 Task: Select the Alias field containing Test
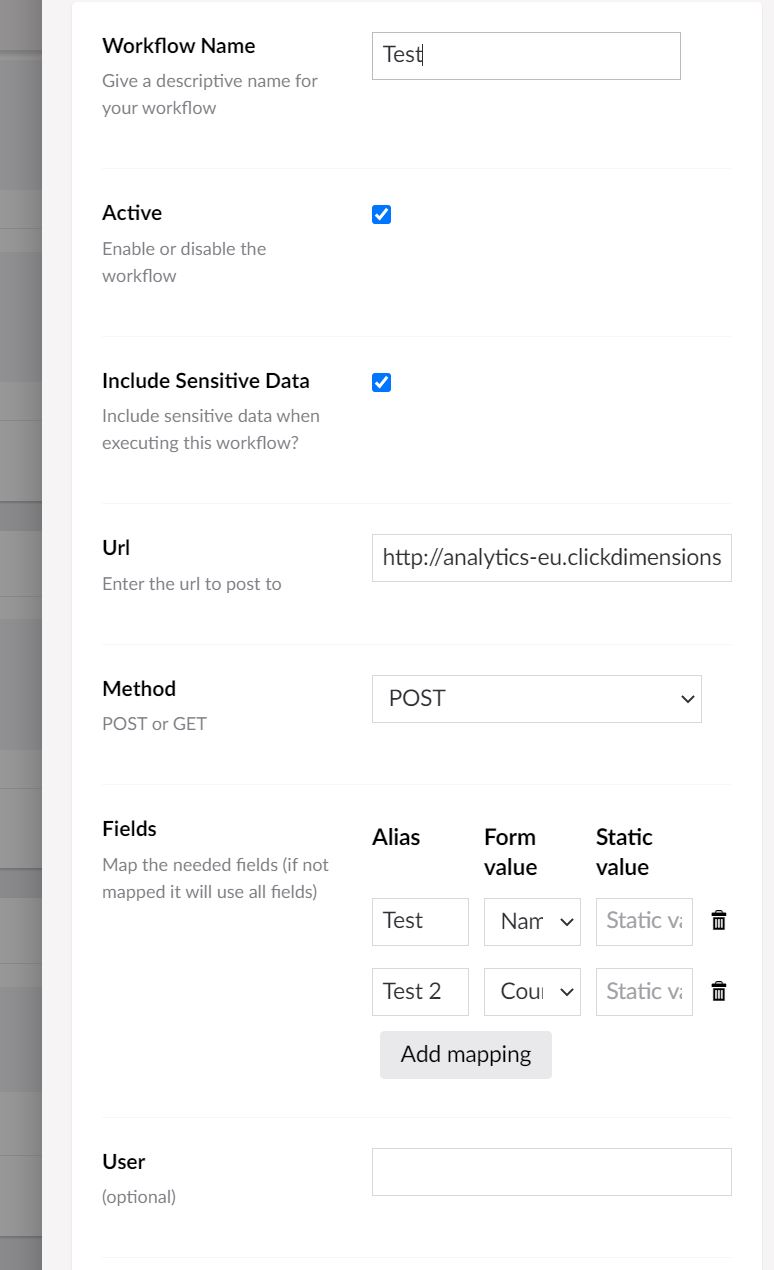[420, 921]
